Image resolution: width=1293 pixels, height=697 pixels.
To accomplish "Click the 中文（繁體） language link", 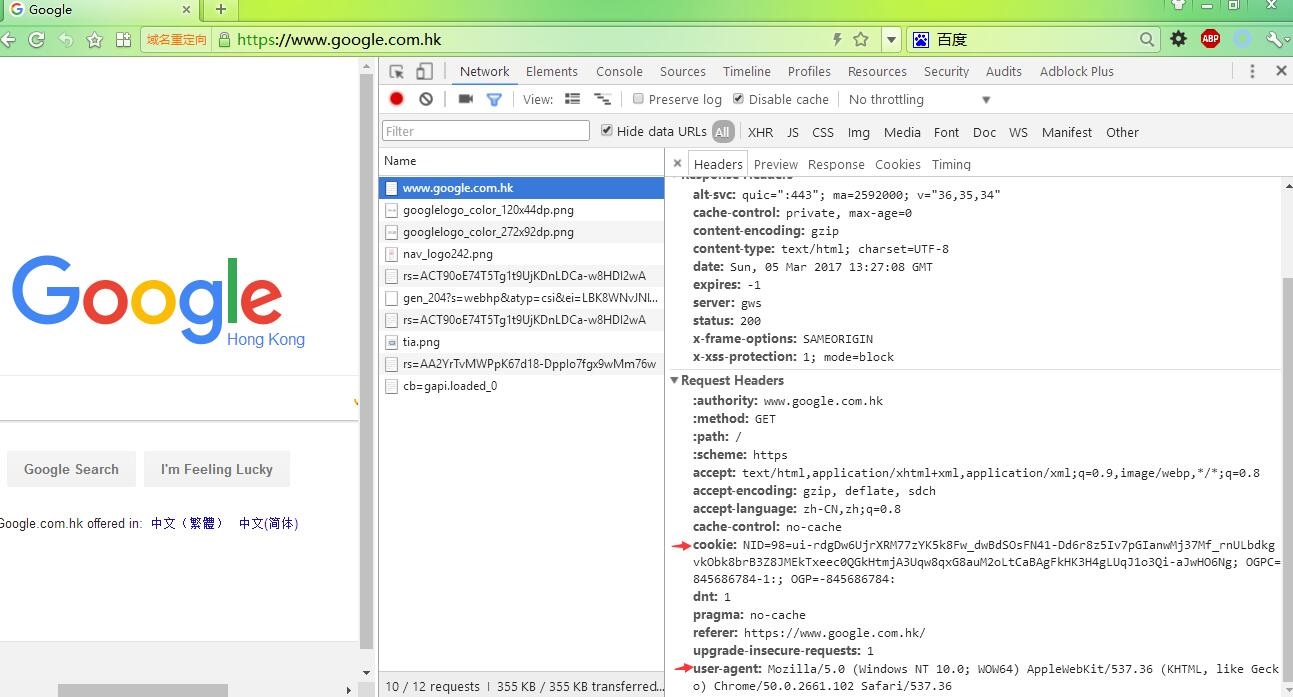I will point(187,523).
